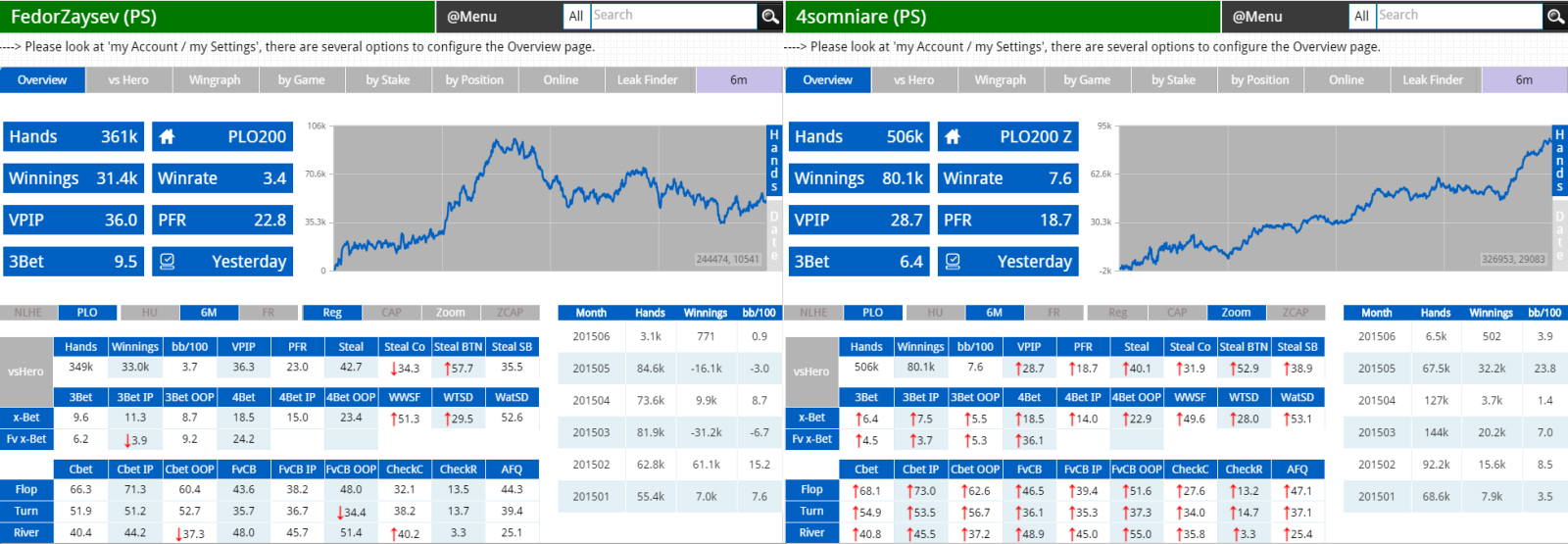
Task: Open @Menu in FedorZaysev panel
Action: tap(471, 17)
